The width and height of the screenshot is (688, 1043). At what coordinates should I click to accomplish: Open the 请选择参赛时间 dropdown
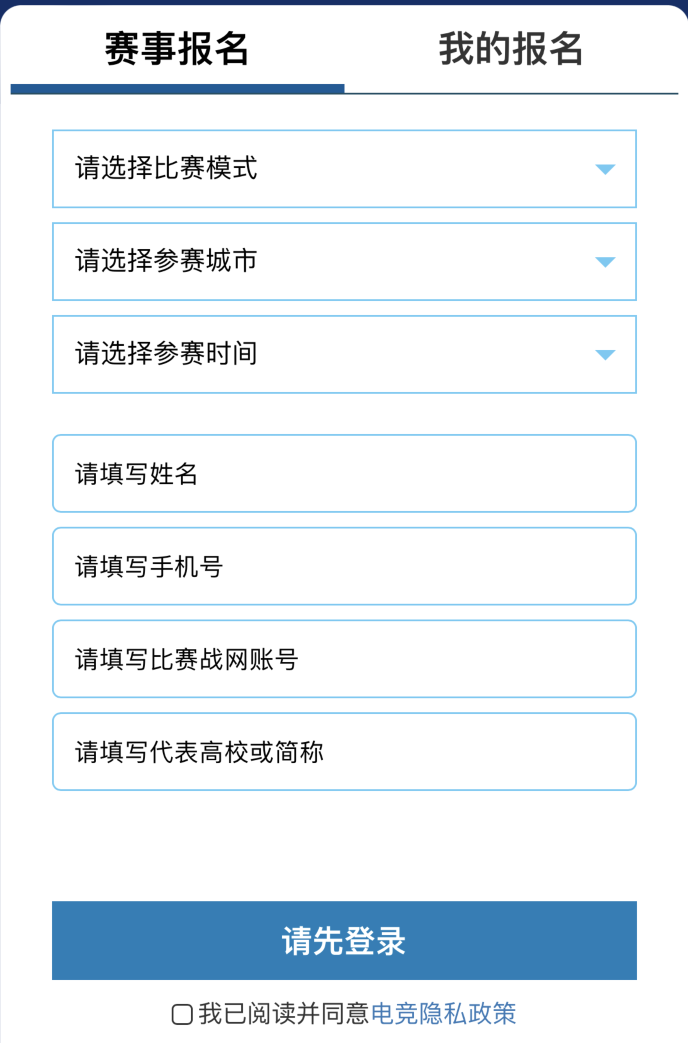(344, 355)
